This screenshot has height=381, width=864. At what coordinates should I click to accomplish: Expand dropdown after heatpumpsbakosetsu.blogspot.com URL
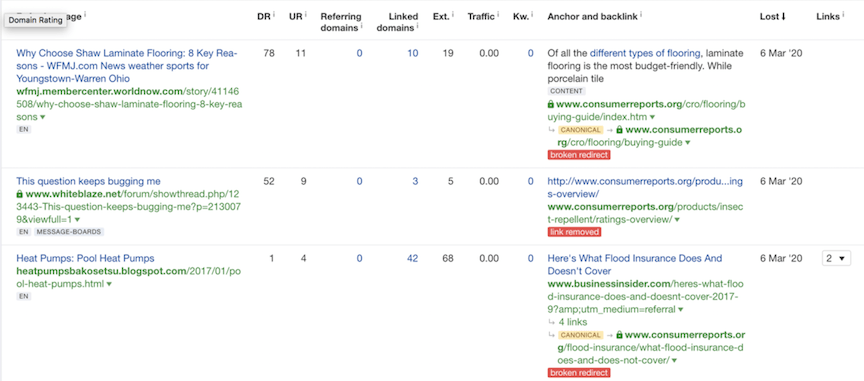109,284
